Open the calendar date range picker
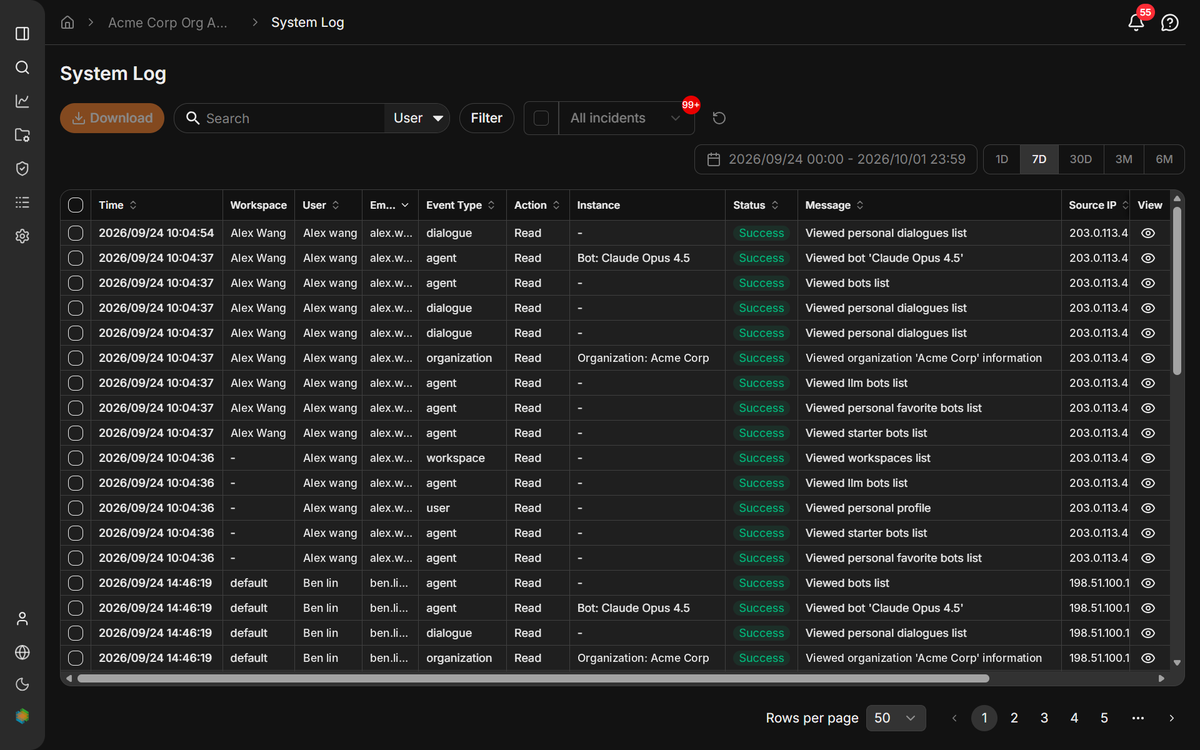1200x750 pixels. [714, 159]
